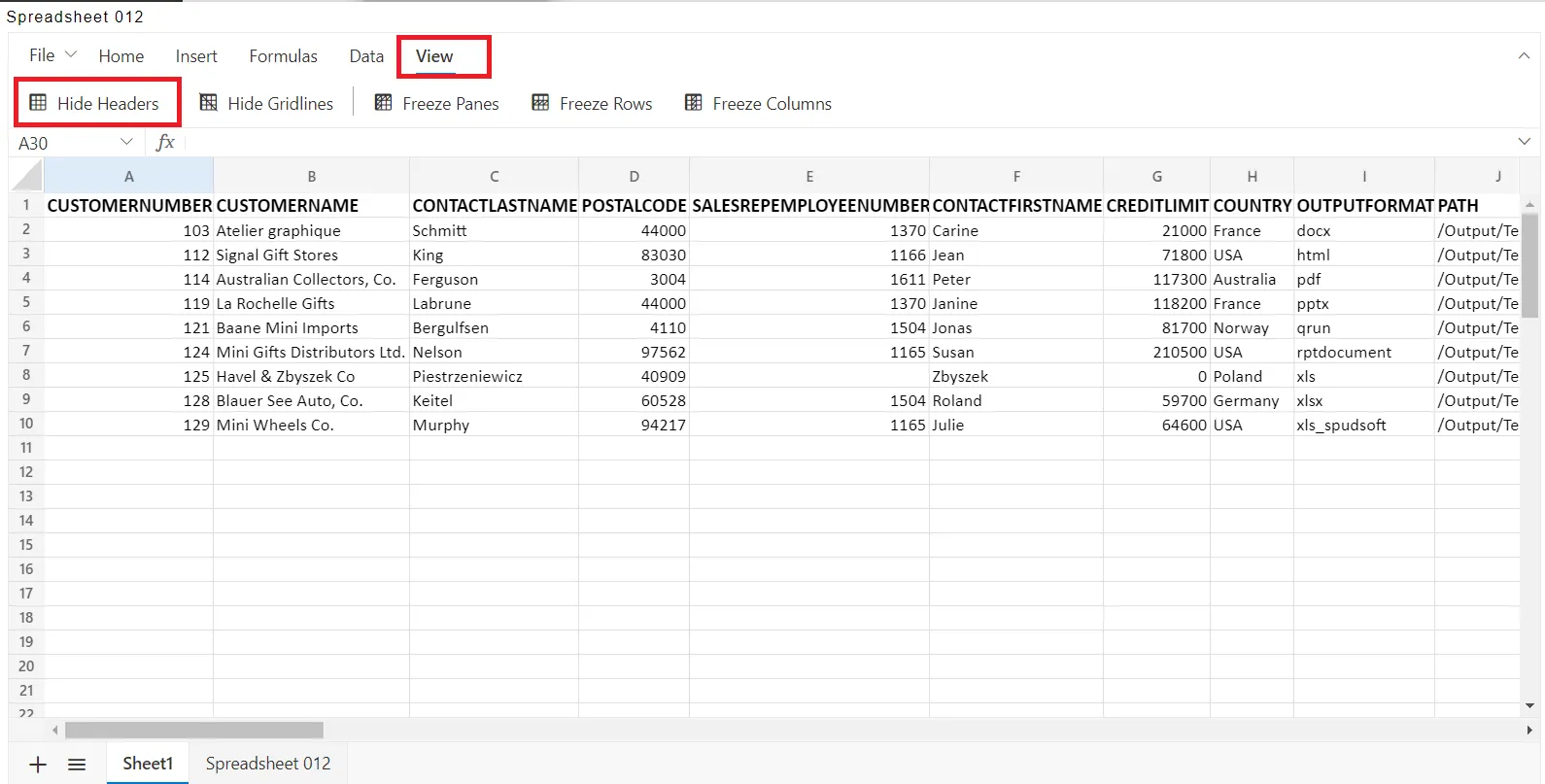1545x784 pixels.
Task: Click the Piestrzeniewicz cell
Action: [x=494, y=376]
